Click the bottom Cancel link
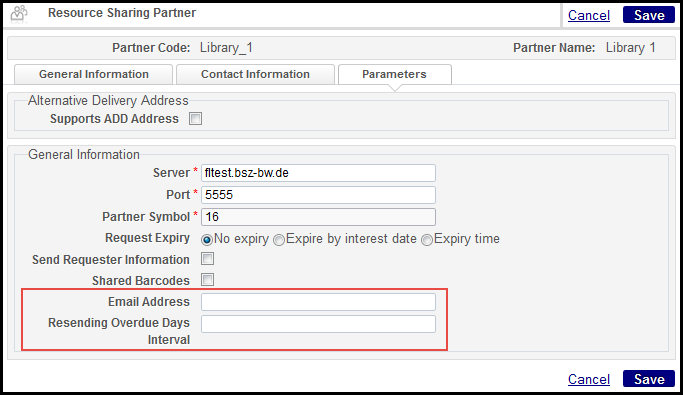 click(x=588, y=379)
